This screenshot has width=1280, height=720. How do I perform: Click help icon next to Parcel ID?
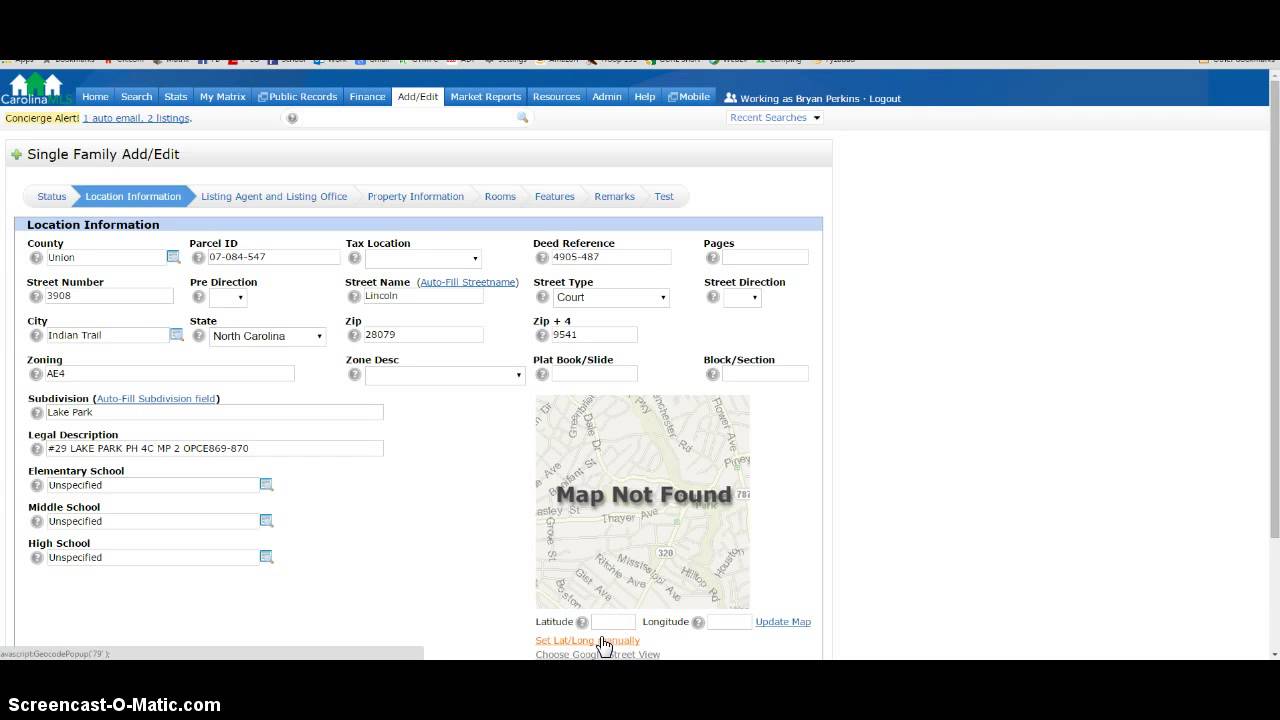pos(198,258)
